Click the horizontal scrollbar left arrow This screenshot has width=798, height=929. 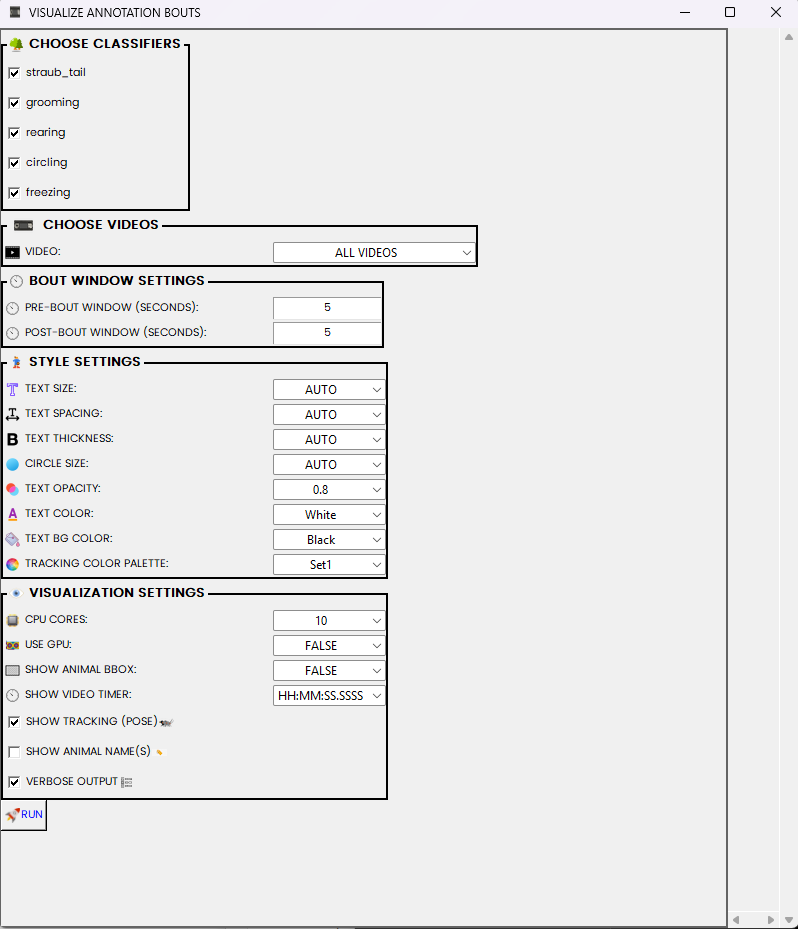[736, 920]
